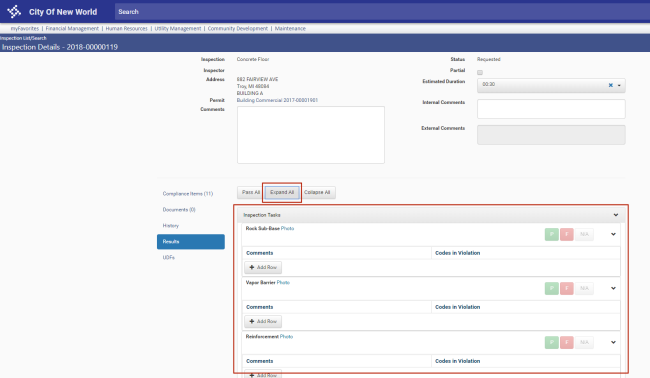Mark Vapor Barrier as Fail (F)

click(x=567, y=288)
